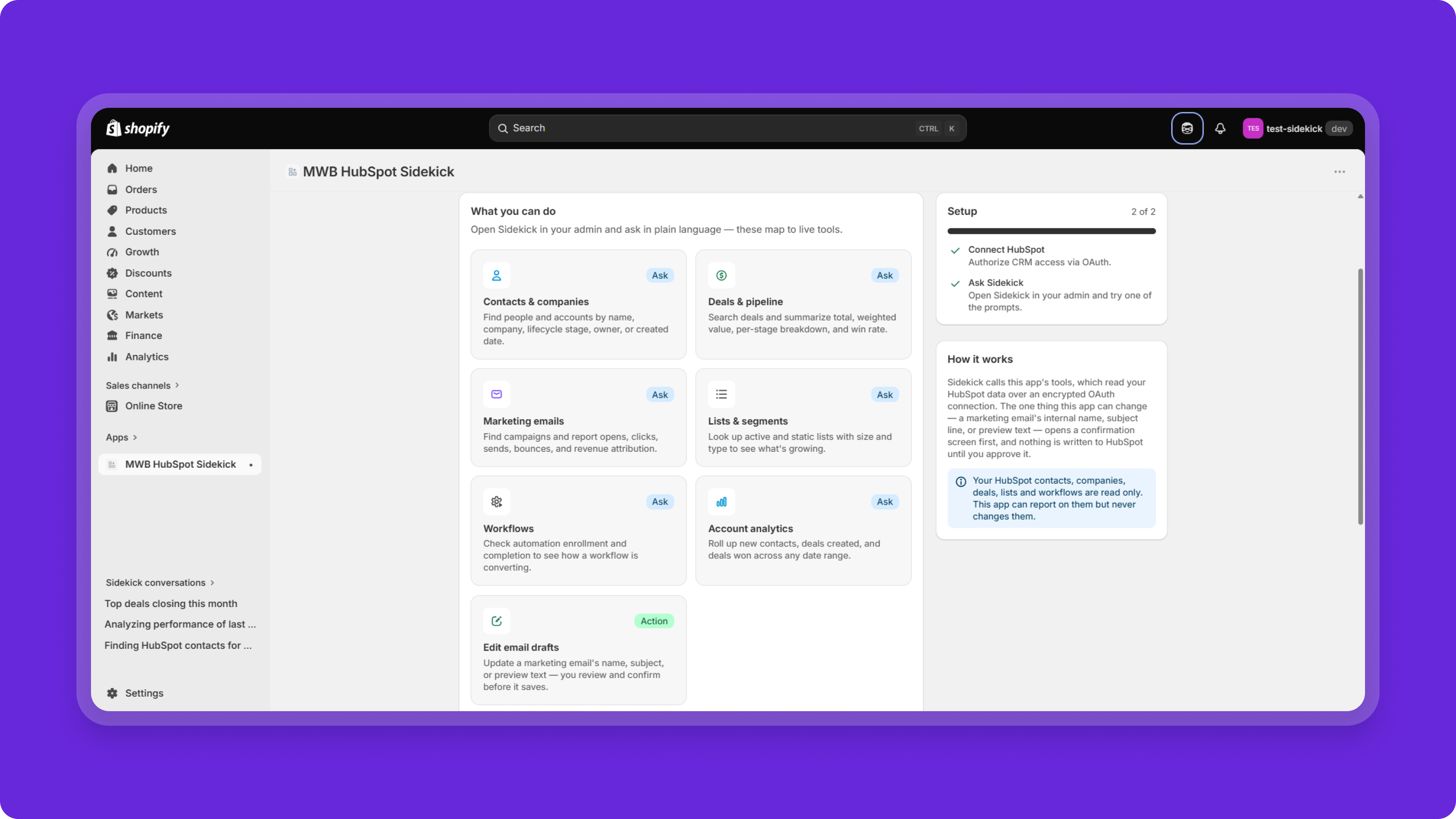Expand the Apps section
The image size is (1456, 819).
coord(121,437)
